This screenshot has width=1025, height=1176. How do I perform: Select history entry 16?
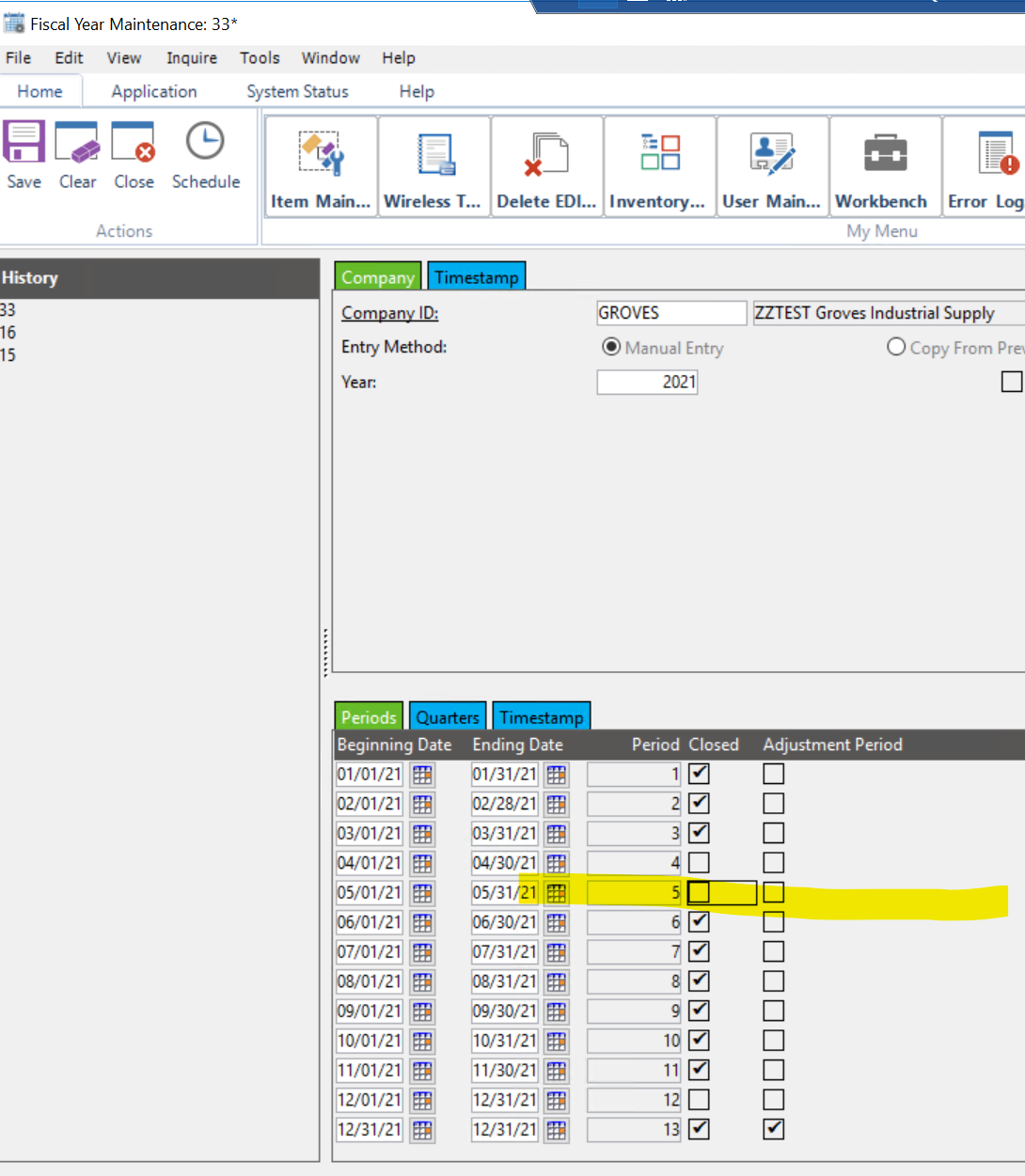[x=8, y=333]
